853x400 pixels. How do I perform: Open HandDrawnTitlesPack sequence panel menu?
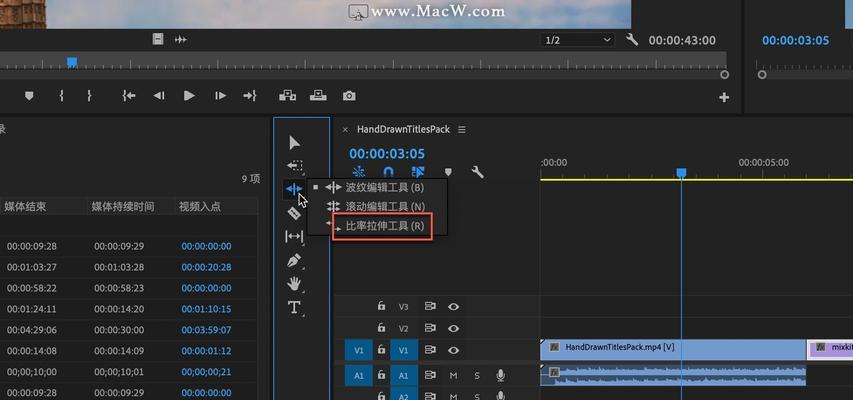(462, 130)
